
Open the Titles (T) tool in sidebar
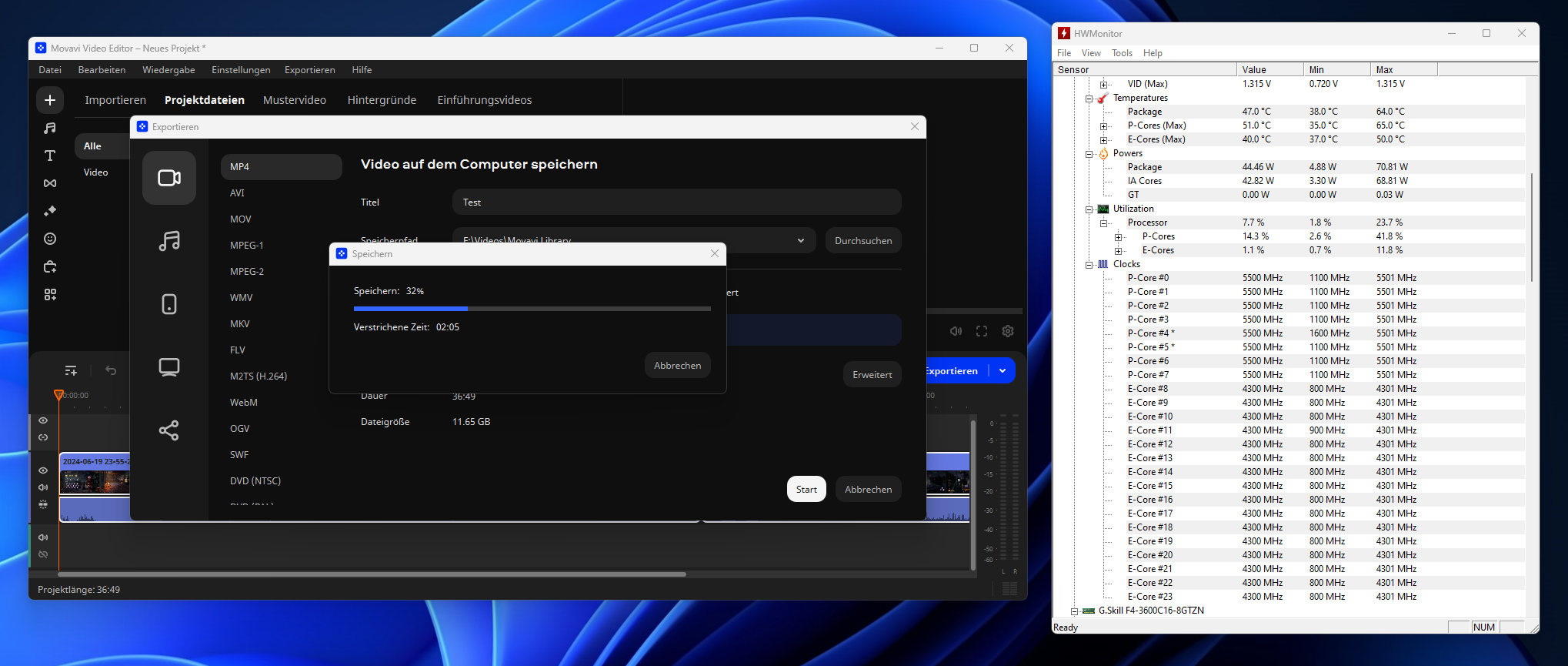[x=50, y=156]
